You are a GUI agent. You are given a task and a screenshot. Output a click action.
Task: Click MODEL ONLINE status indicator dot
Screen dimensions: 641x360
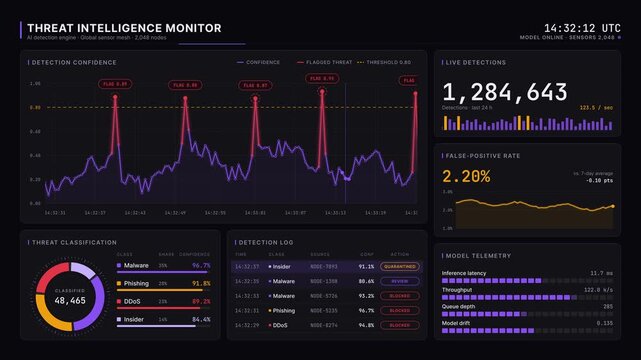coord(619,38)
